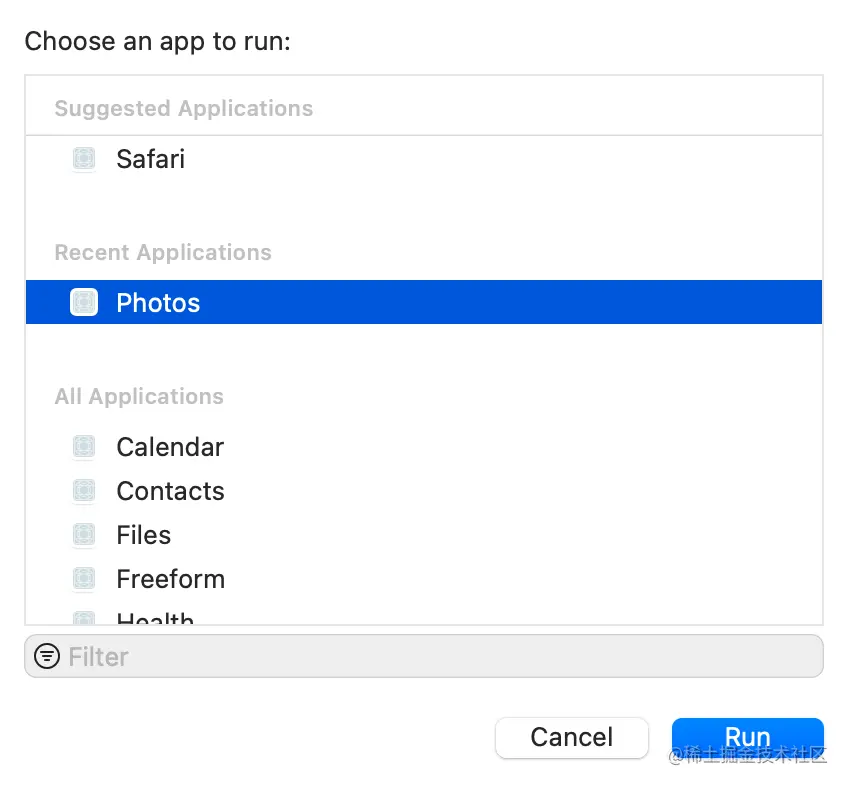Select Photos under Recent Applications

pos(158,303)
